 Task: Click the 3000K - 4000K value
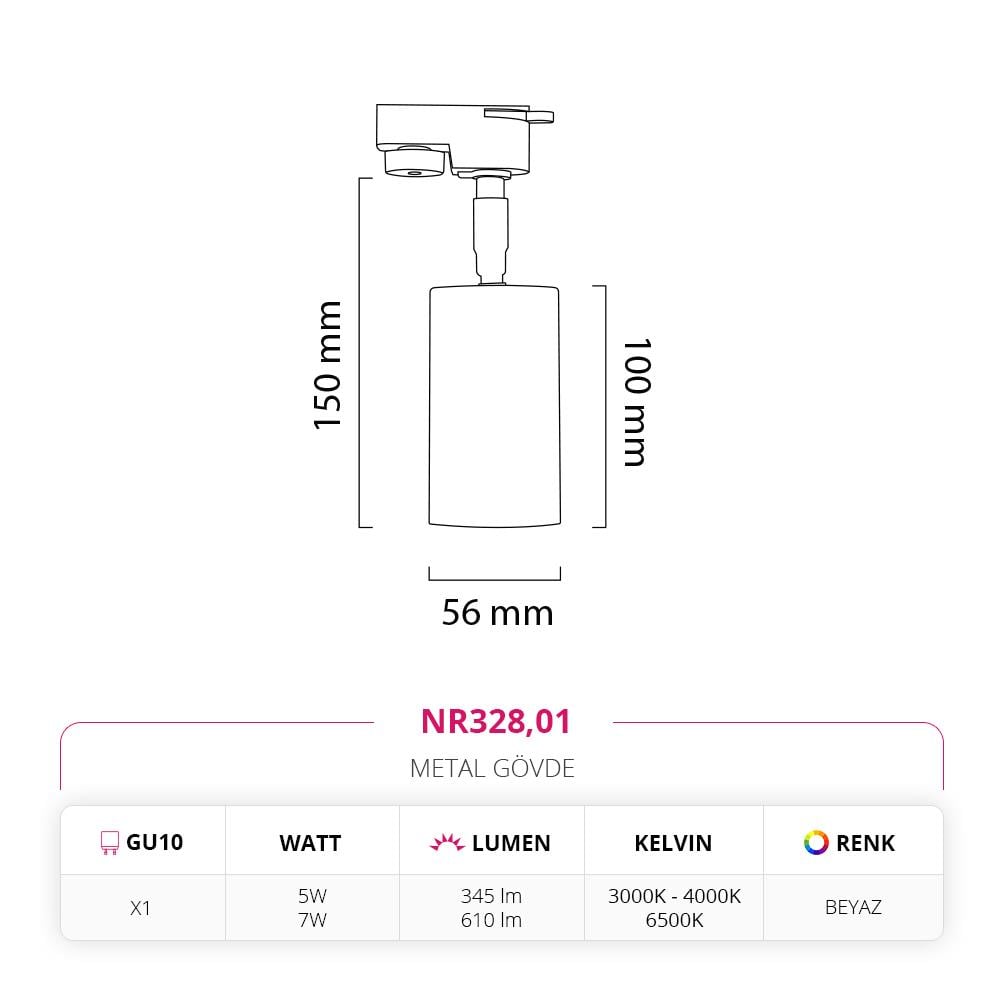point(674,896)
